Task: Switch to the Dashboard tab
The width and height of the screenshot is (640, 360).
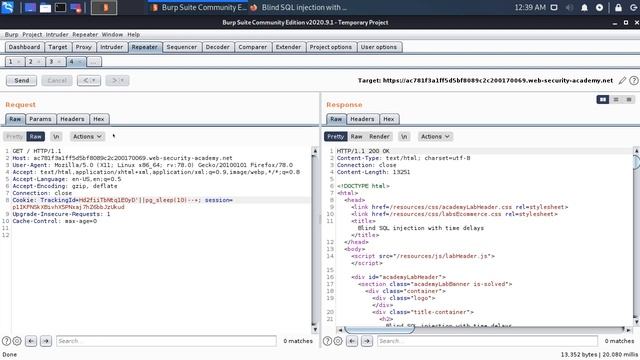Action: (x=24, y=47)
